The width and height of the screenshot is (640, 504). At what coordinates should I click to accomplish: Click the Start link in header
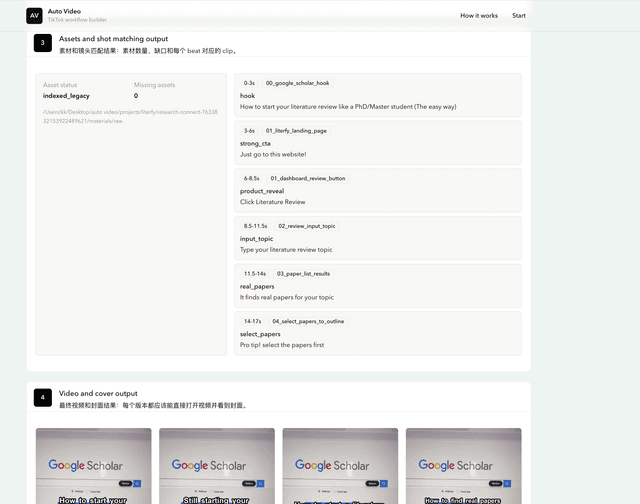tap(519, 16)
